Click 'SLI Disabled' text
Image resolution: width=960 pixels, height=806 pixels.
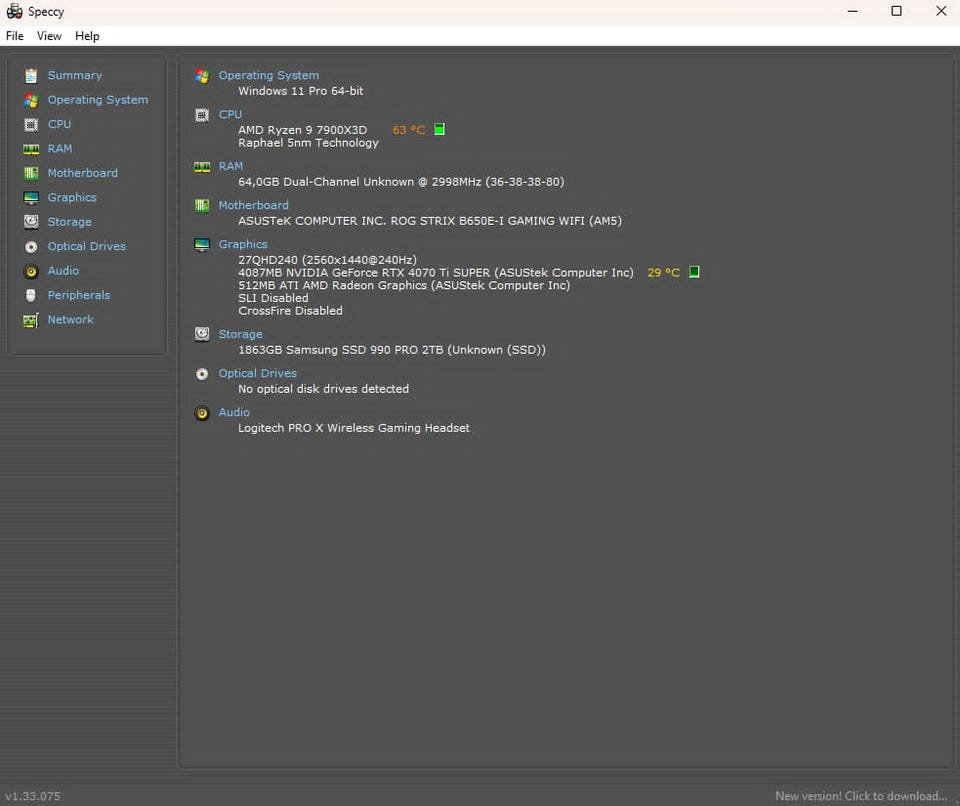(x=273, y=298)
